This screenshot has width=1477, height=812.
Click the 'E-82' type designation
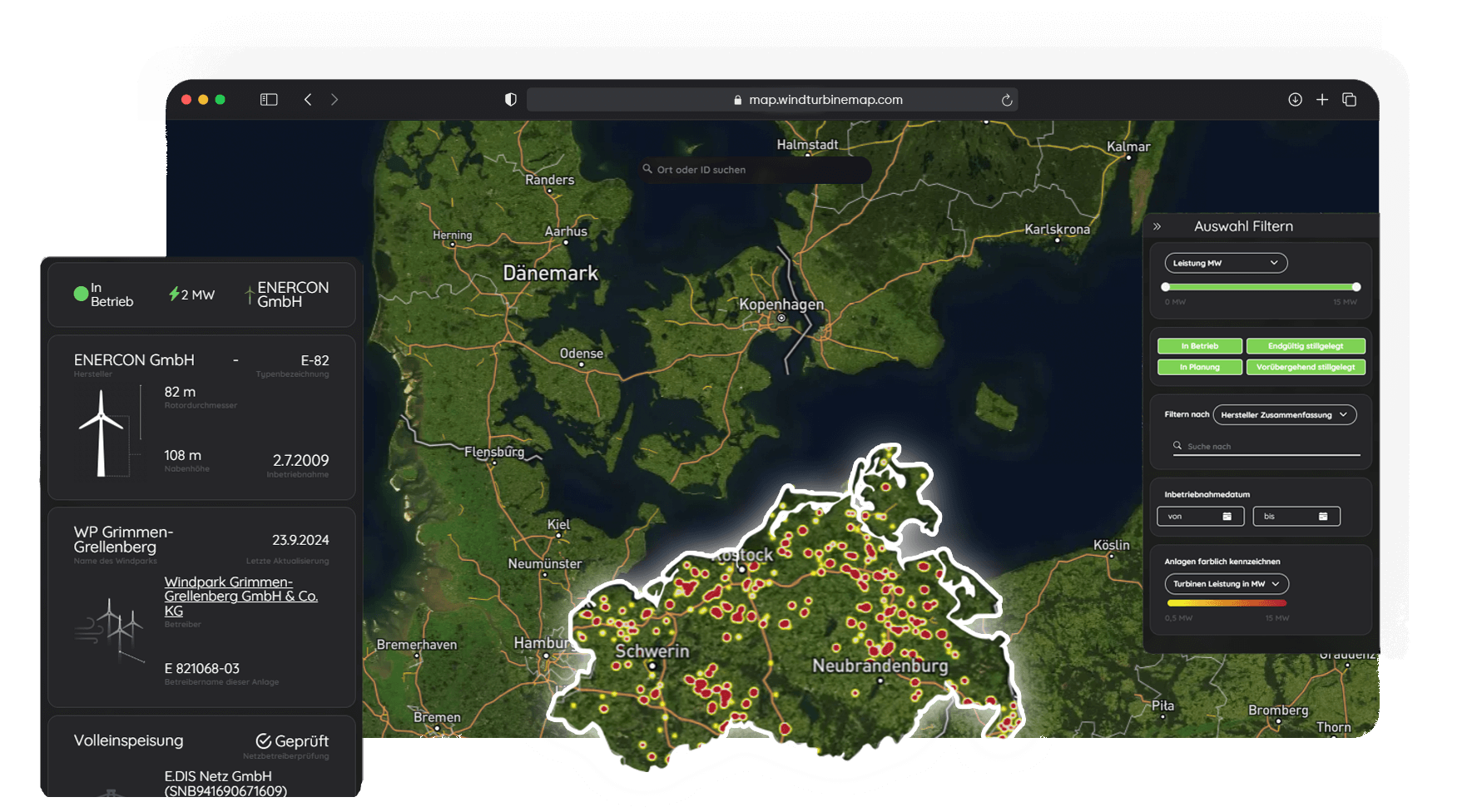coord(315,361)
